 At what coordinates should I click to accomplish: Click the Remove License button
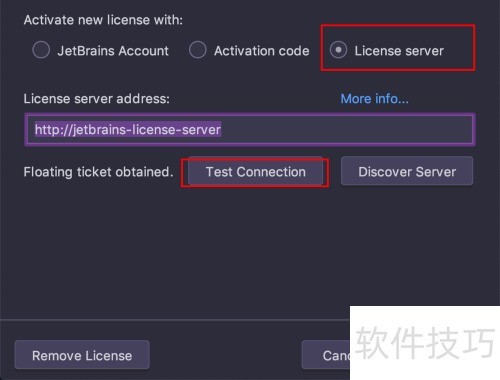82,355
